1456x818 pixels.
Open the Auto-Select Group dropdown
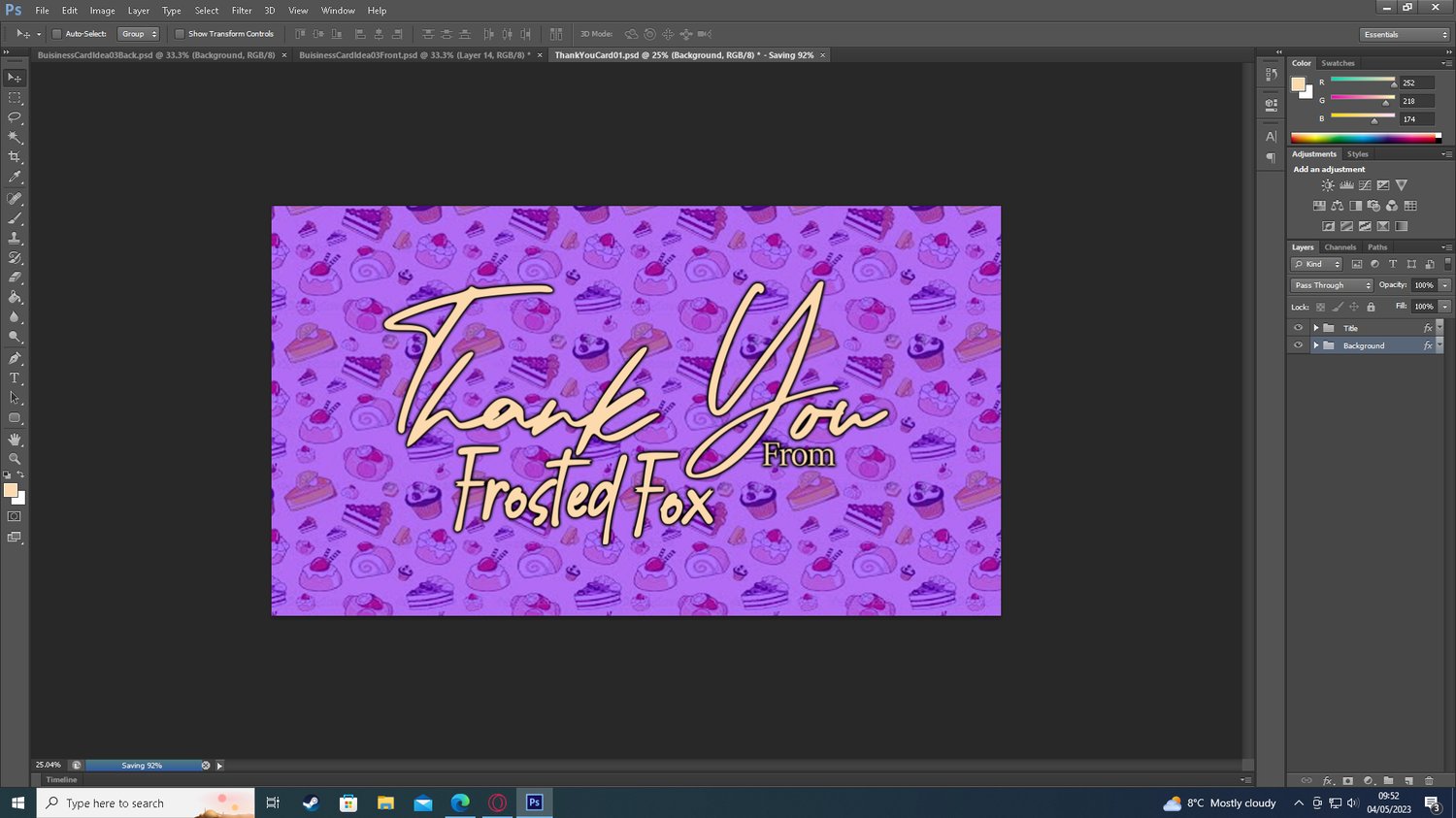click(138, 34)
